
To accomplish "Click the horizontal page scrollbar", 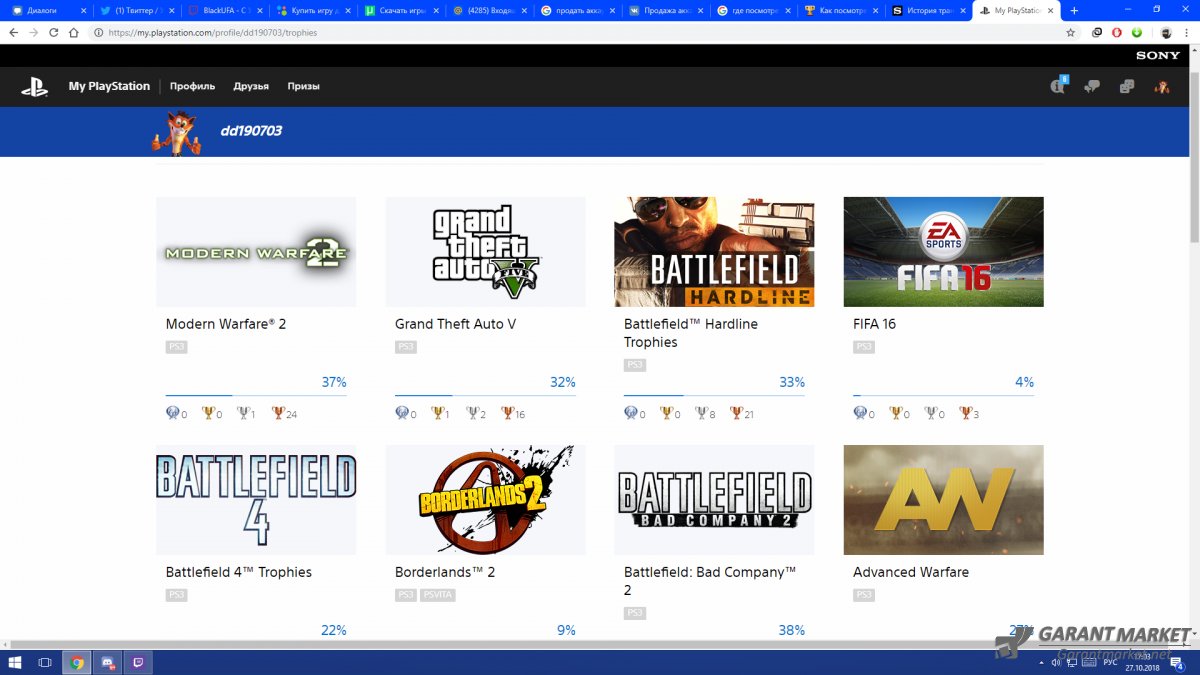I will click(x=590, y=645).
